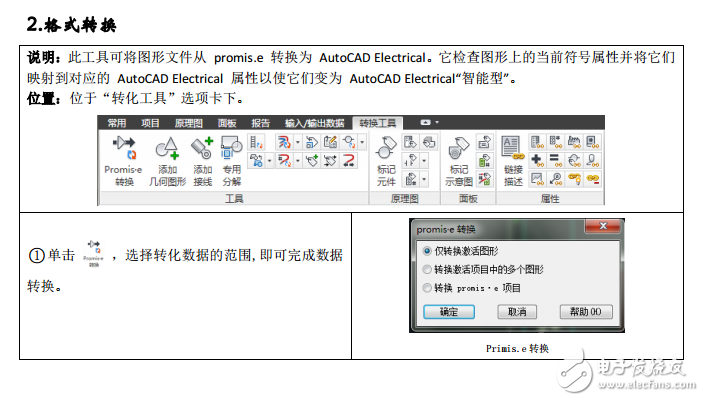This screenshot has height=401, width=704.
Task: Choose 转换 promis·e 项目 radio option
Action: pos(429,288)
